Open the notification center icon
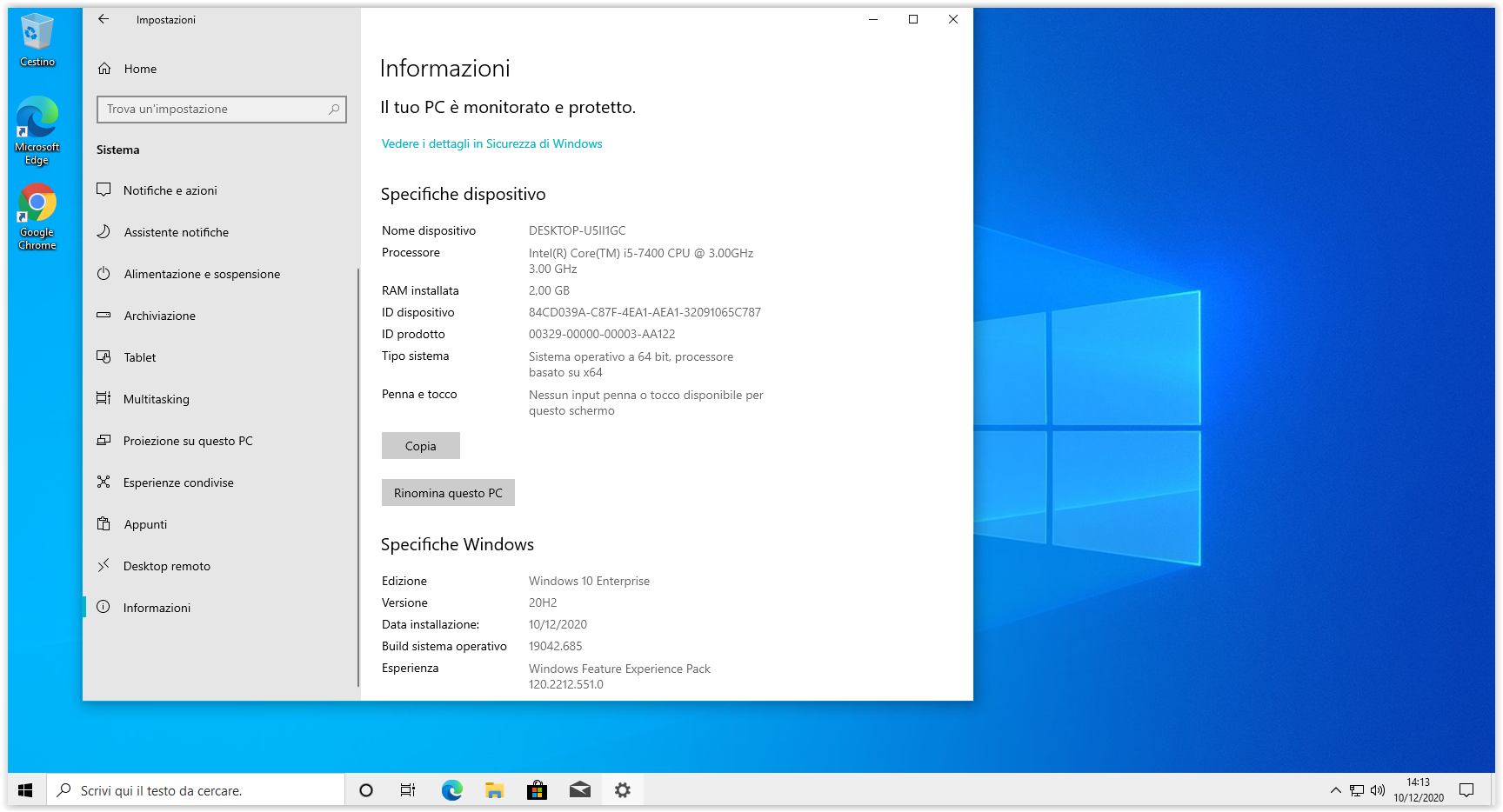Viewport: 1503px width, 812px height. tap(1466, 790)
